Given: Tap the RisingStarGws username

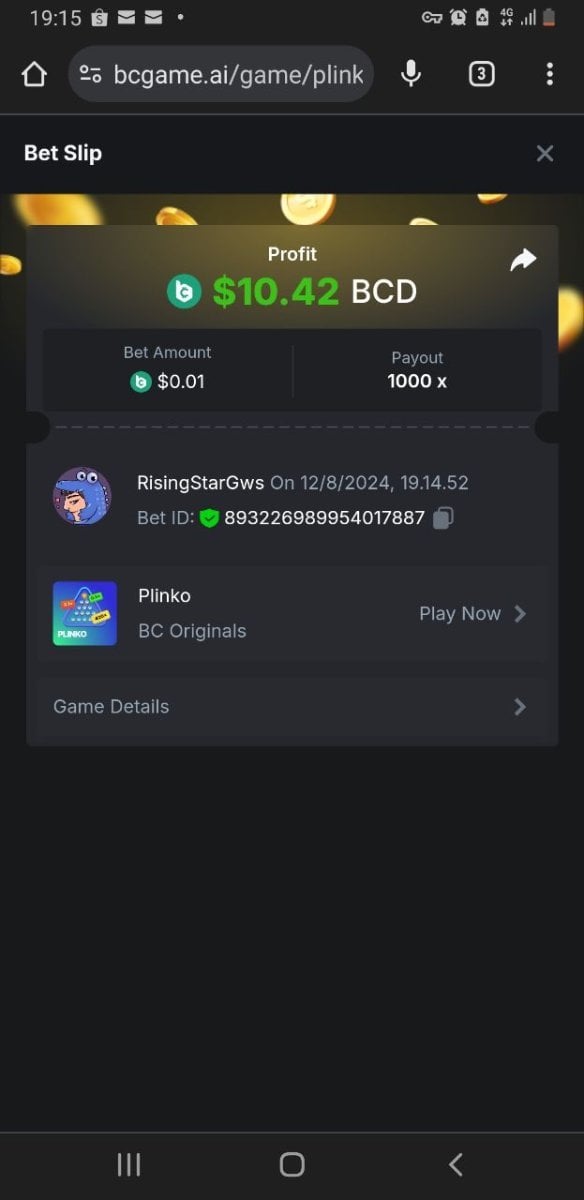Looking at the screenshot, I should point(201,483).
